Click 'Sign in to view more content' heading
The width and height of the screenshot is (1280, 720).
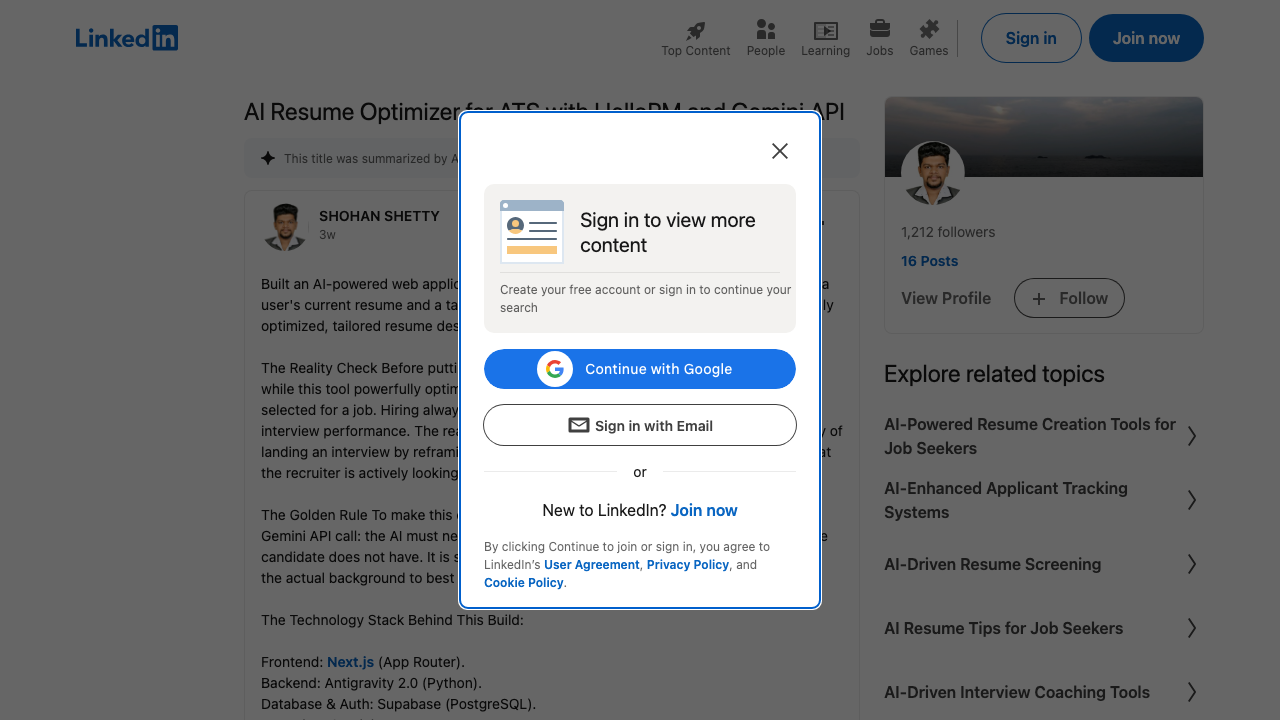(x=668, y=233)
